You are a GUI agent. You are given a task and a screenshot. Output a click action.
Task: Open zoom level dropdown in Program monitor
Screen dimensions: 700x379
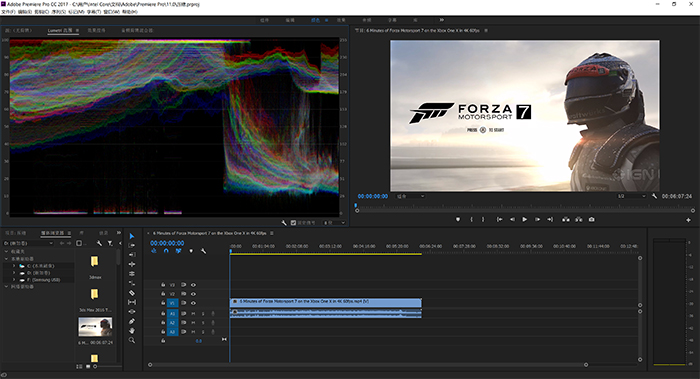410,196
